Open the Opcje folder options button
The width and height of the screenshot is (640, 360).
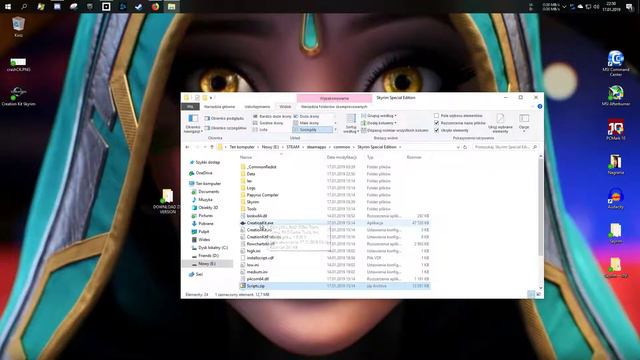tap(524, 123)
